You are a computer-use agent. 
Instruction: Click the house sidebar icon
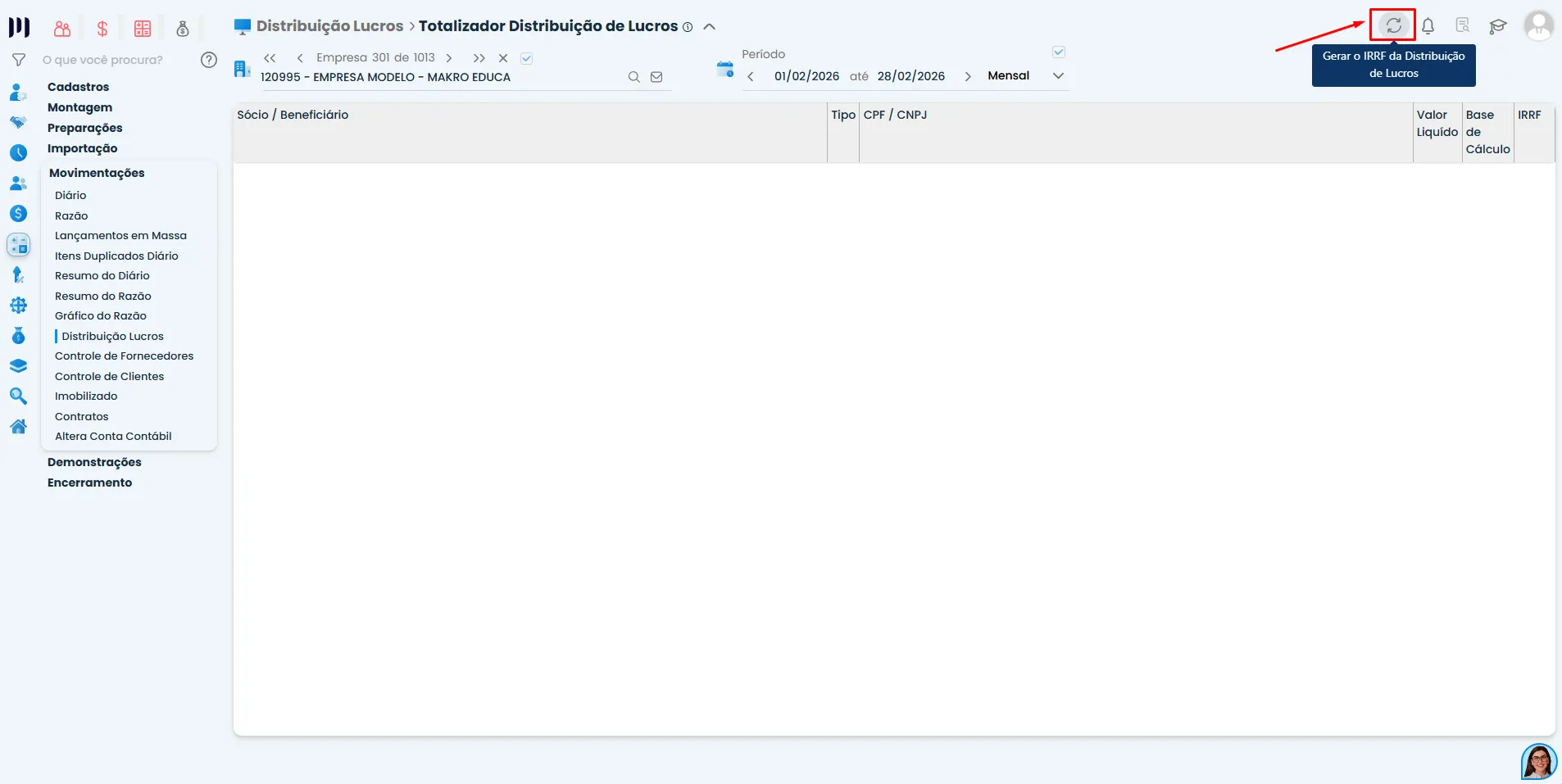[18, 426]
